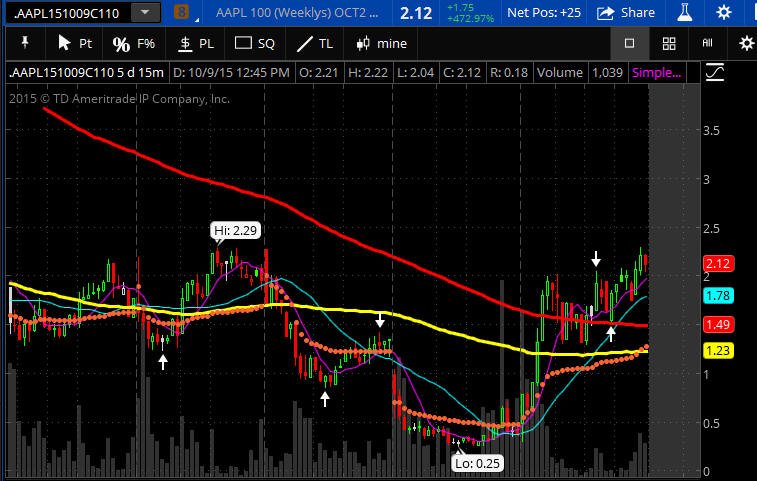Click the +472.97% change percent

470,18
